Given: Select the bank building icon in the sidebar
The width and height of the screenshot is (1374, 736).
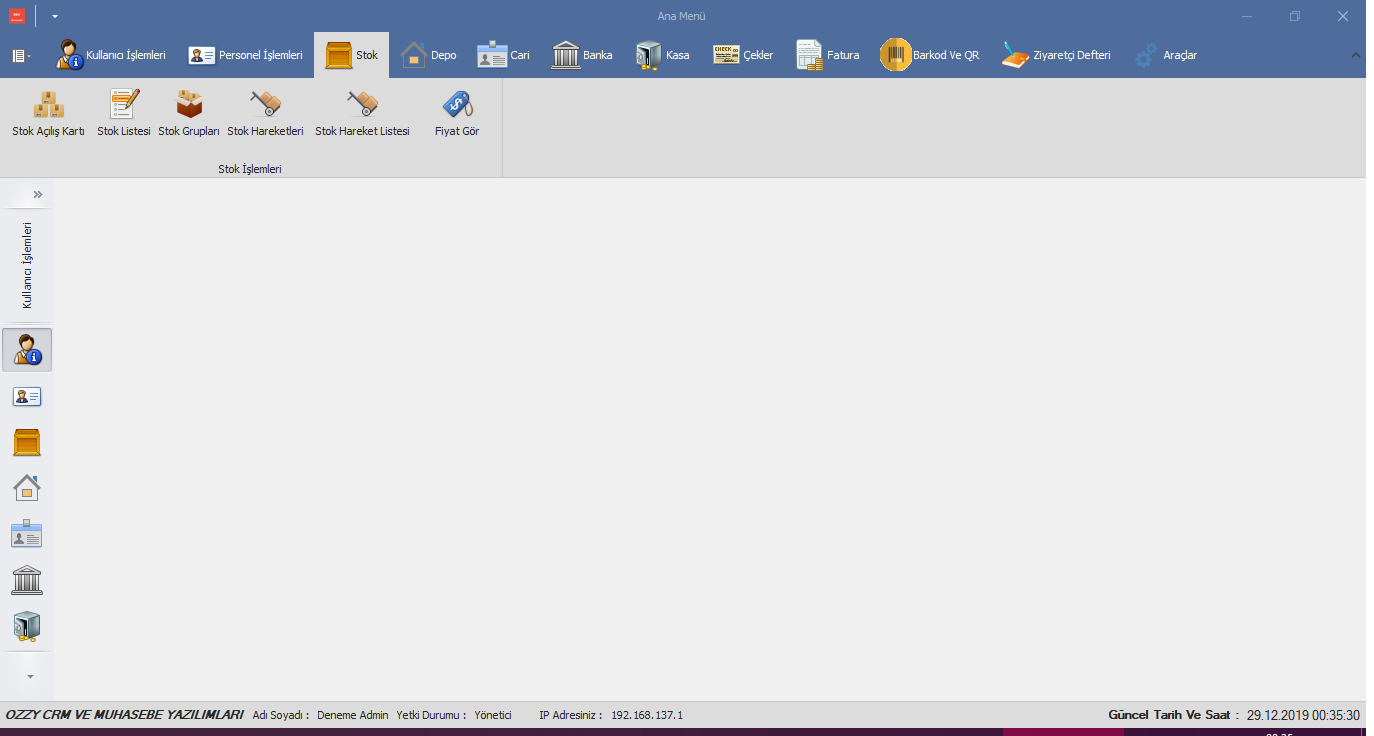Looking at the screenshot, I should [27, 580].
